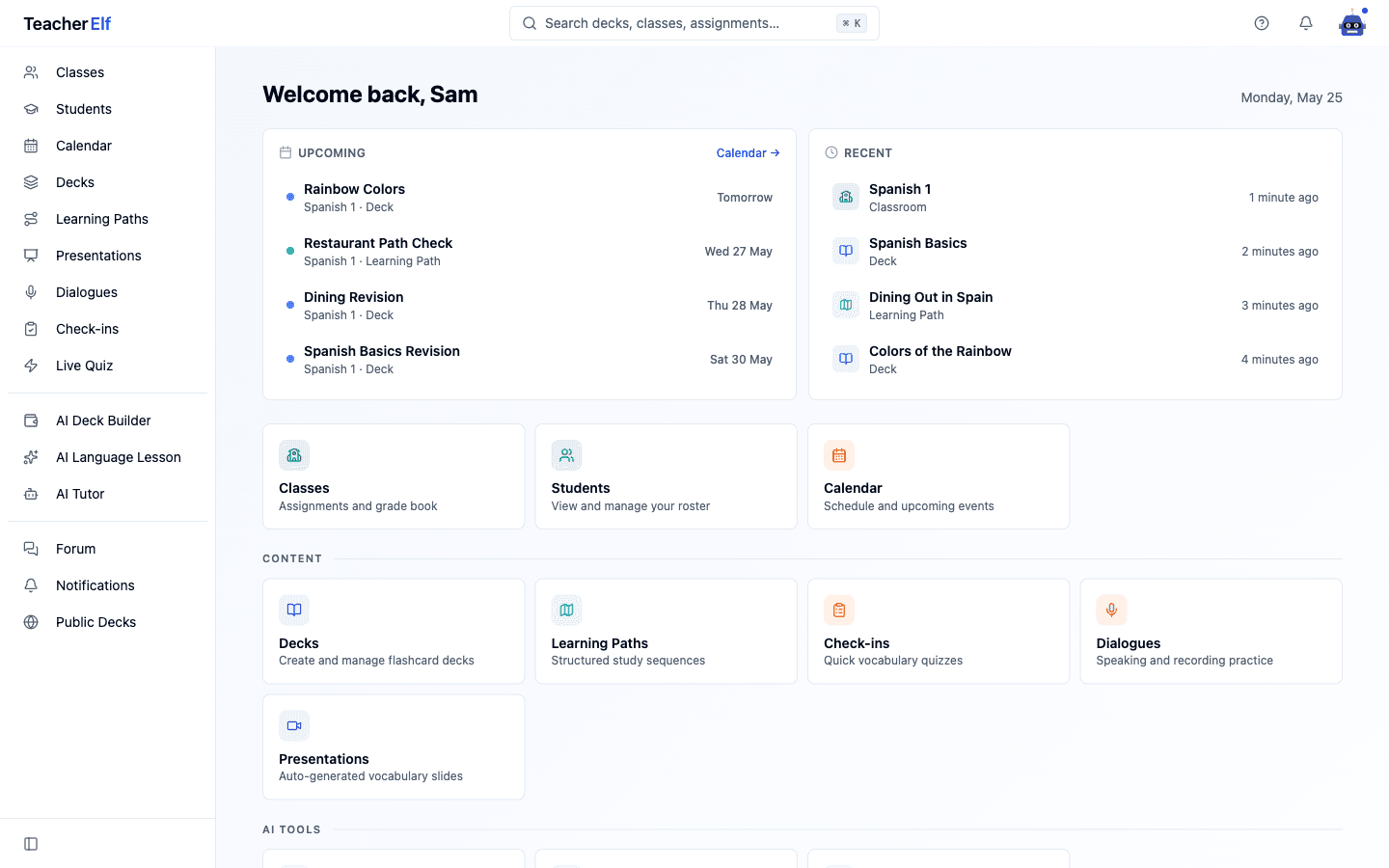Viewport: 1389px width, 868px height.
Task: Collapse the sidebar with the panel icon
Action: [x=31, y=844]
